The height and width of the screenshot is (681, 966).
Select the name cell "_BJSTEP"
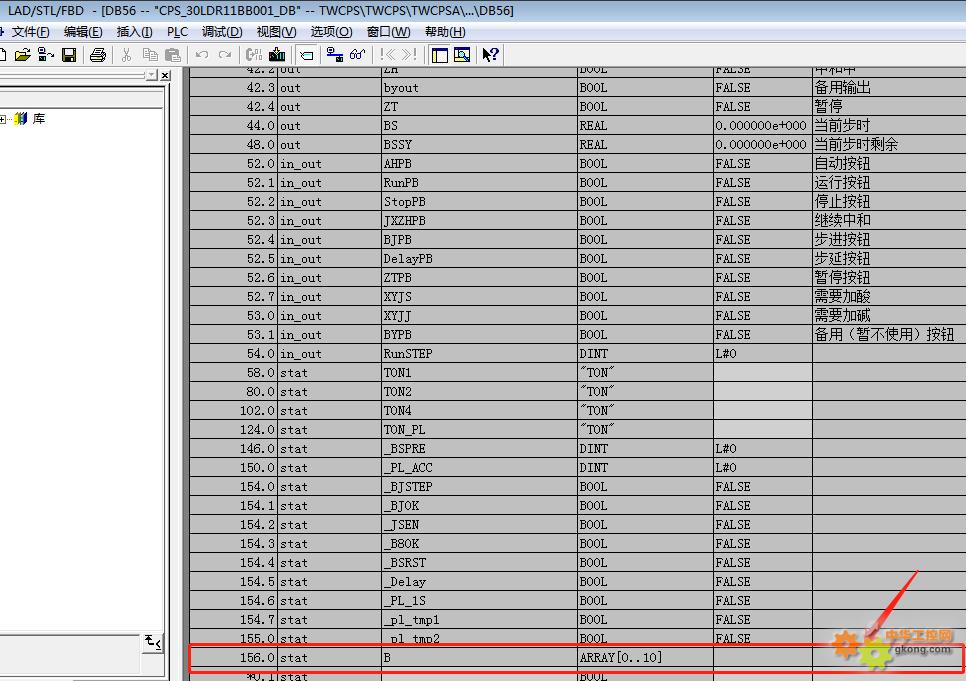(479, 487)
